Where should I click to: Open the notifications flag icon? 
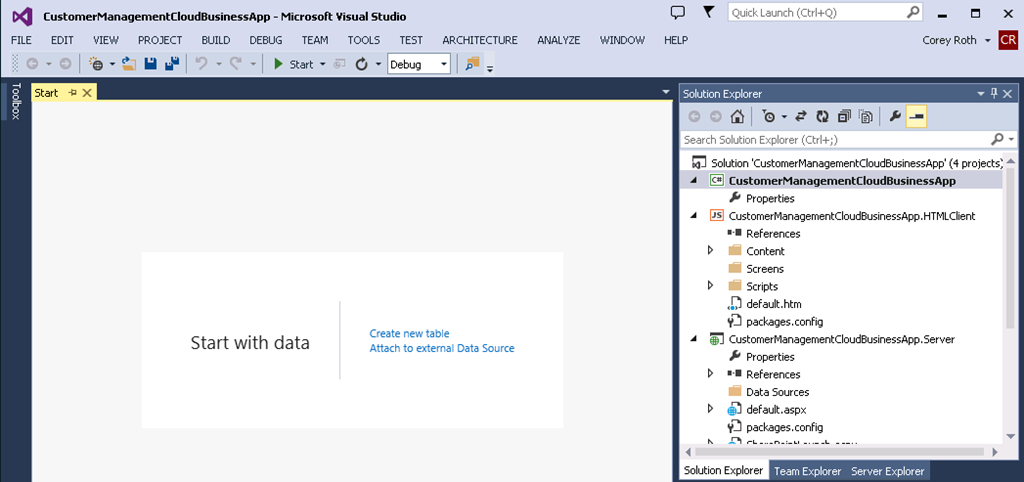[x=708, y=12]
